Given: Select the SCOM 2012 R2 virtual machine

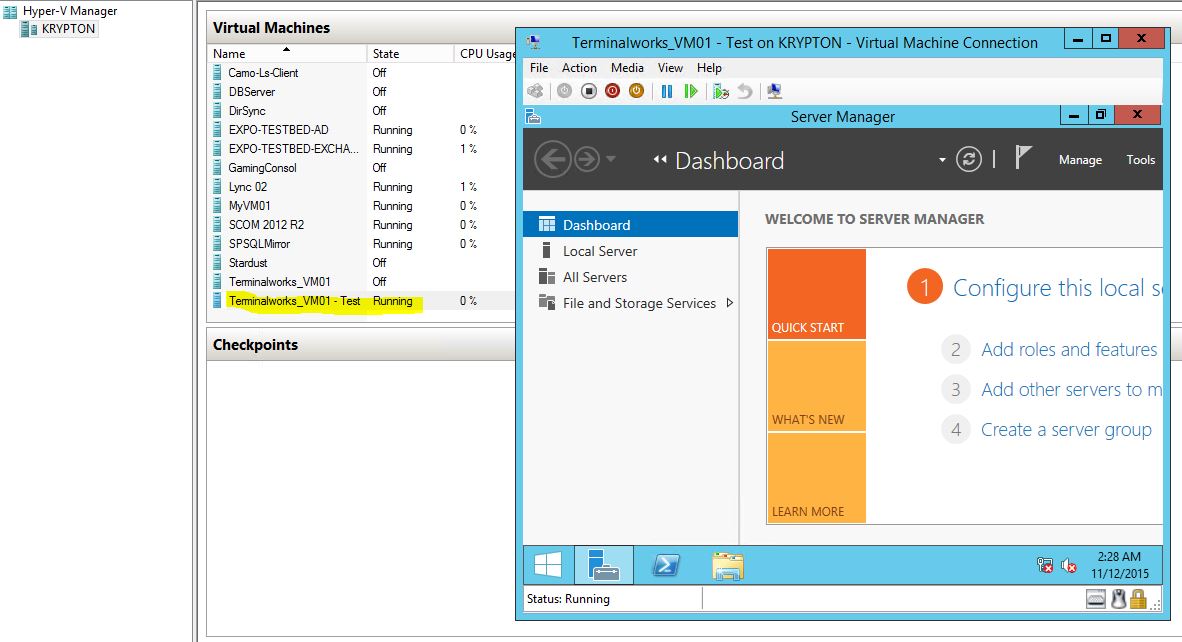Looking at the screenshot, I should [x=266, y=225].
